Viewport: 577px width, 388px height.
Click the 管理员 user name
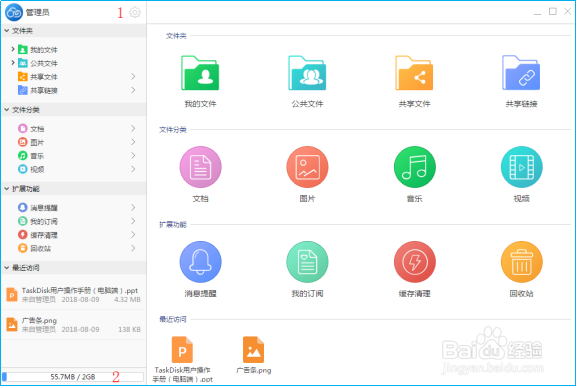tap(37, 13)
